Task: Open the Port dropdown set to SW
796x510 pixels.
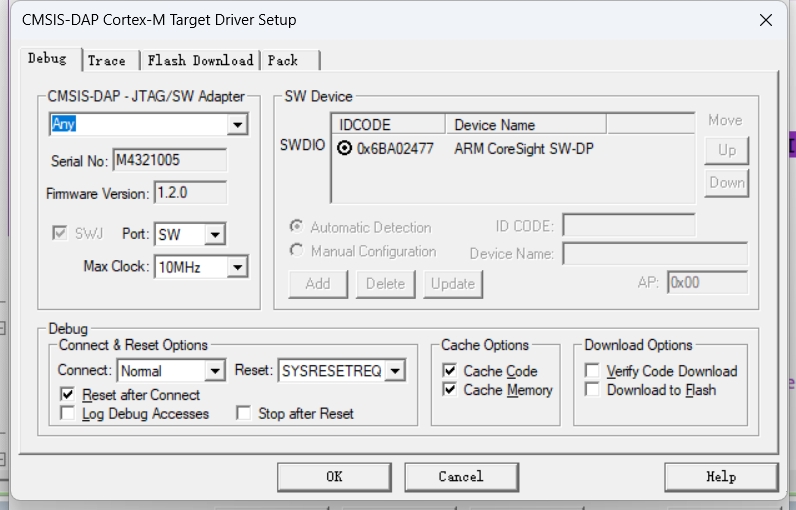Action: [215, 235]
